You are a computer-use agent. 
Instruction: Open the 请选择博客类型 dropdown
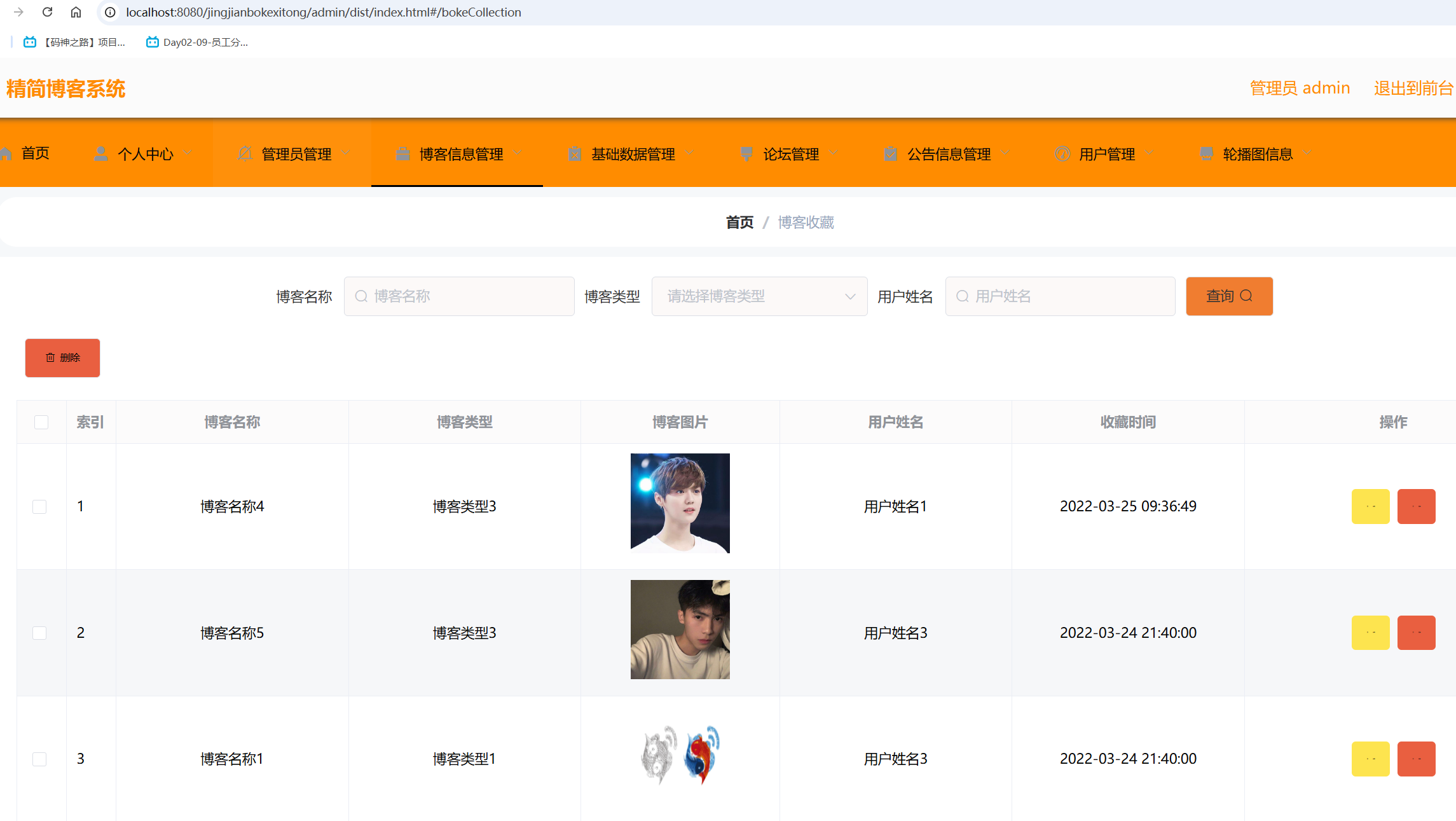[759, 296]
